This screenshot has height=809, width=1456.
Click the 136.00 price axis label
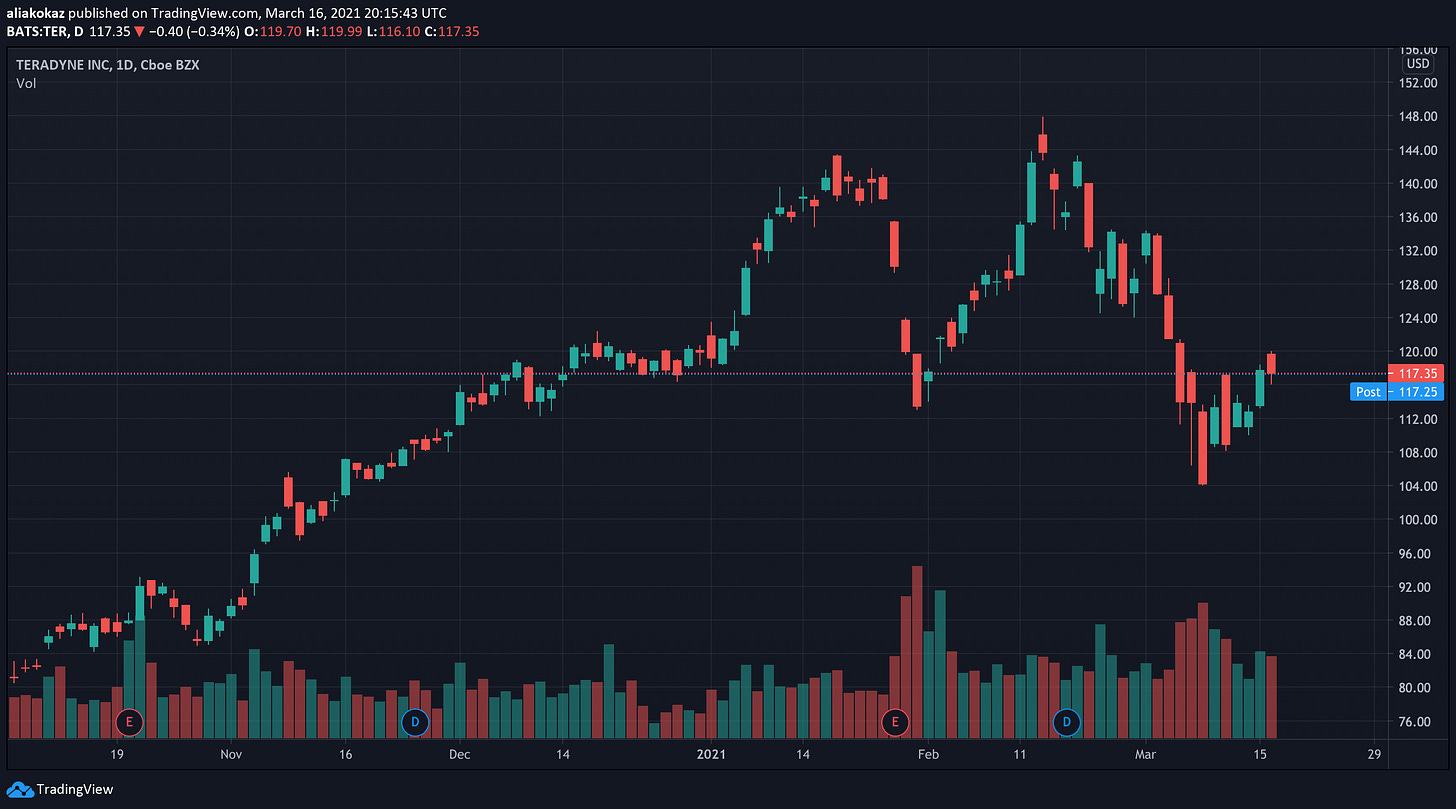pyautogui.click(x=1418, y=217)
